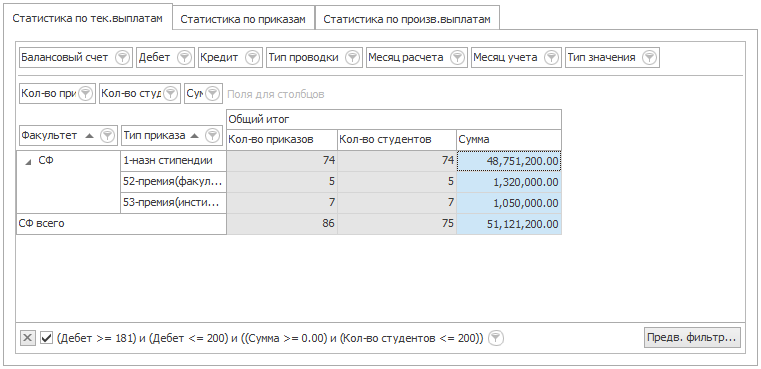Open filter icon on Кредит field
Viewport: 761px width, 369px height.
click(x=252, y=58)
